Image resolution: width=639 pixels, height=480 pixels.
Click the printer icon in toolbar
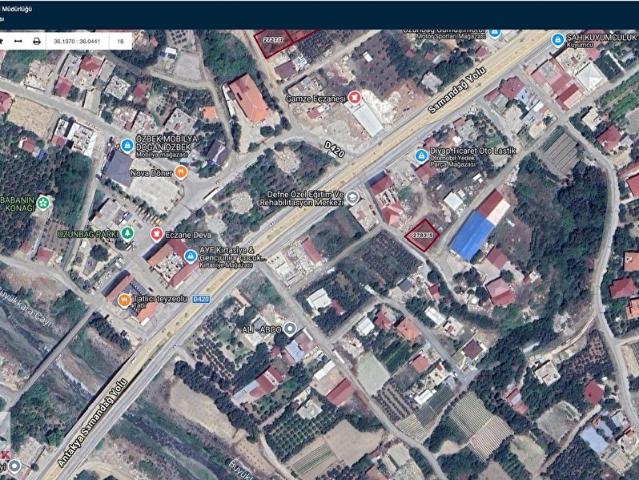pos(37,41)
